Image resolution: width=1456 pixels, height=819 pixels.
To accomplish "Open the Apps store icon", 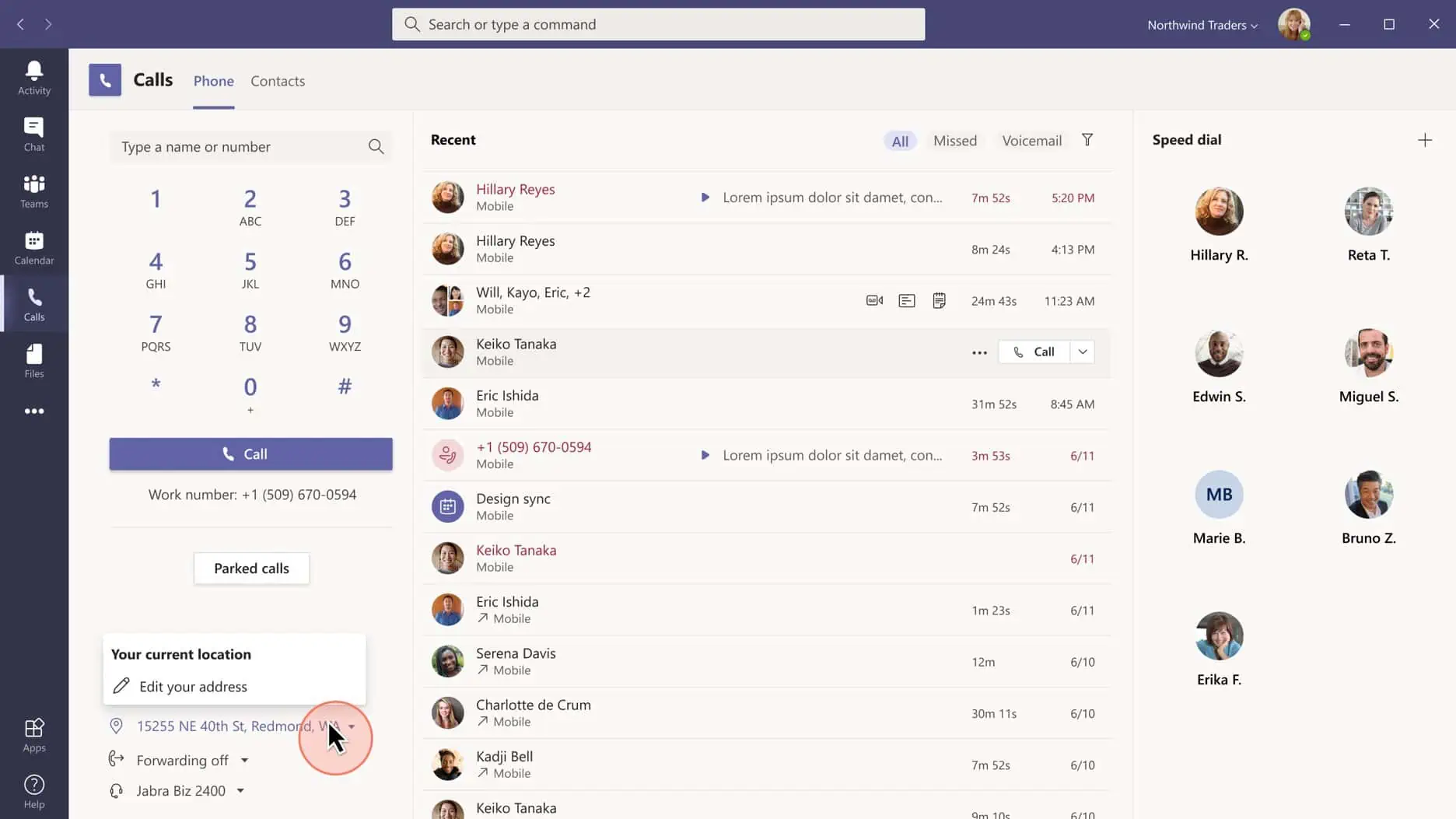I will (x=34, y=735).
